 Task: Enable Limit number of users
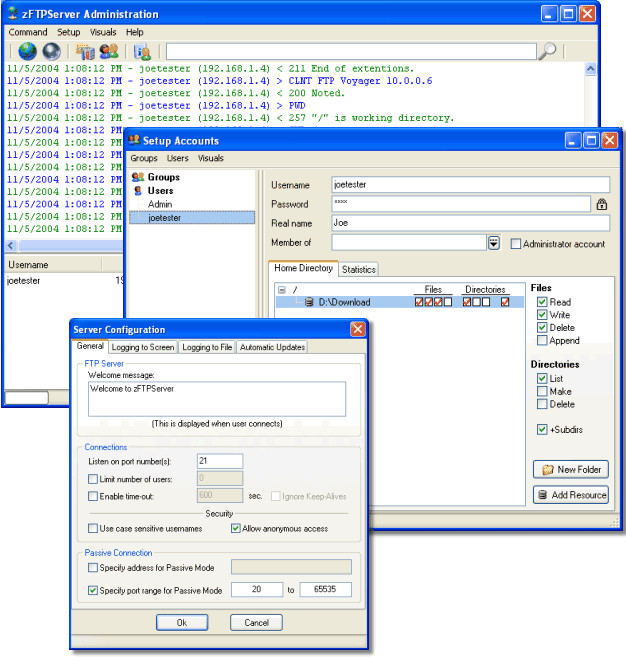coord(93,479)
